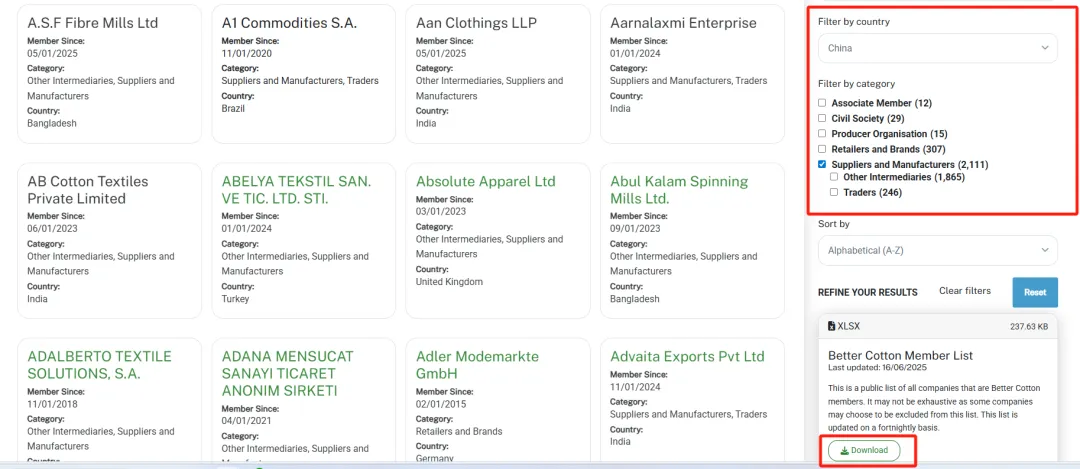Screen dimensions: 1080x469
Task: Select the A.S.F Fibre Mills Ltd card
Action: [110, 74]
